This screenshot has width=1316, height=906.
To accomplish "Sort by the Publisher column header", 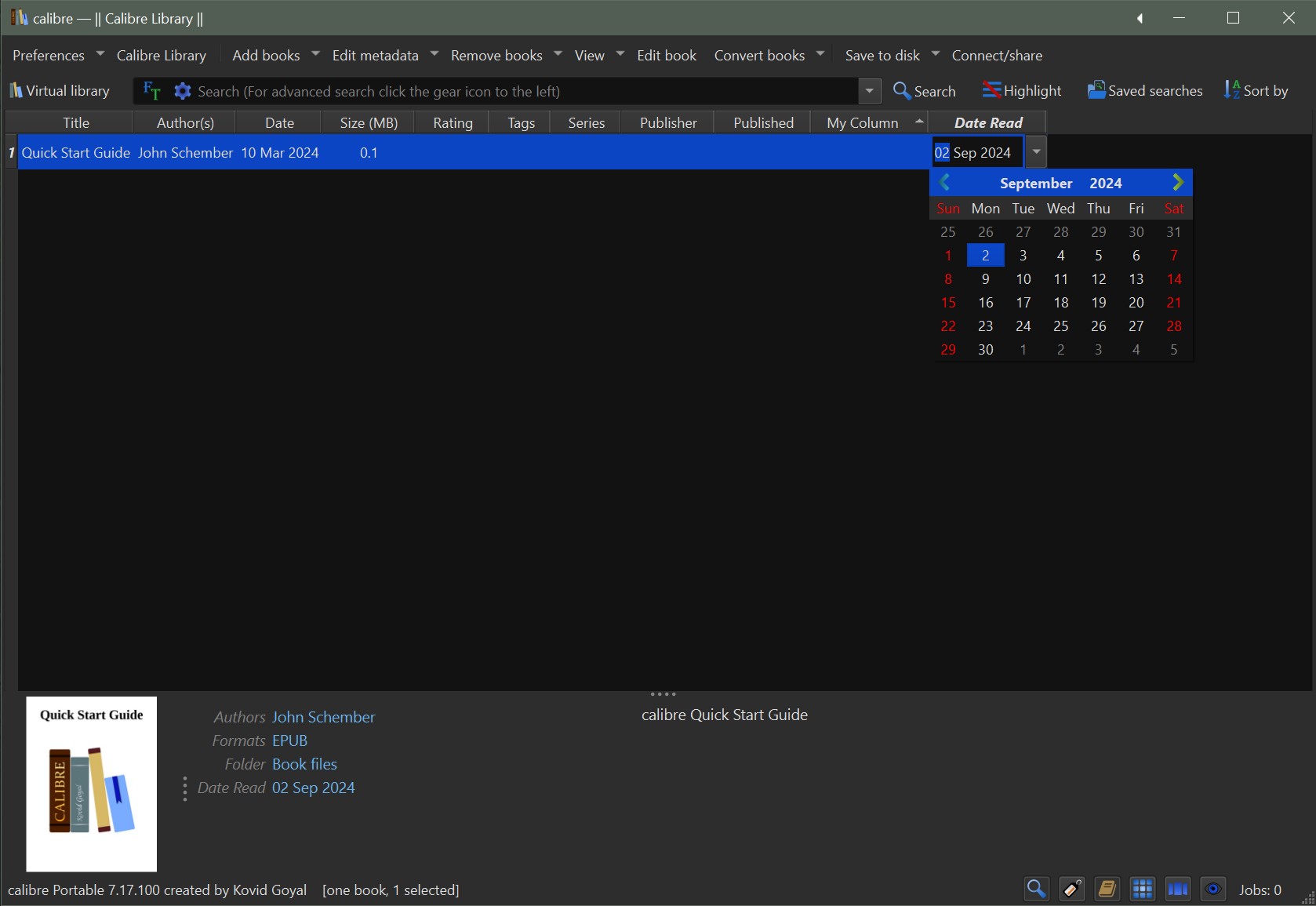I will [668, 123].
